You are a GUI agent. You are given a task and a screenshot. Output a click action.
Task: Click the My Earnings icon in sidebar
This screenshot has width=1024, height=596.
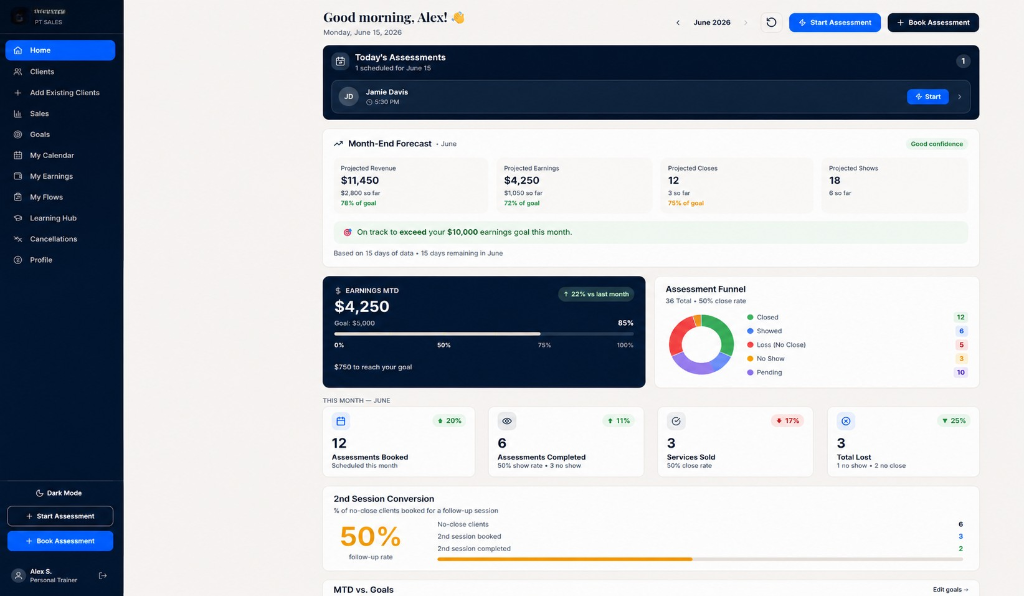[x=18, y=176]
